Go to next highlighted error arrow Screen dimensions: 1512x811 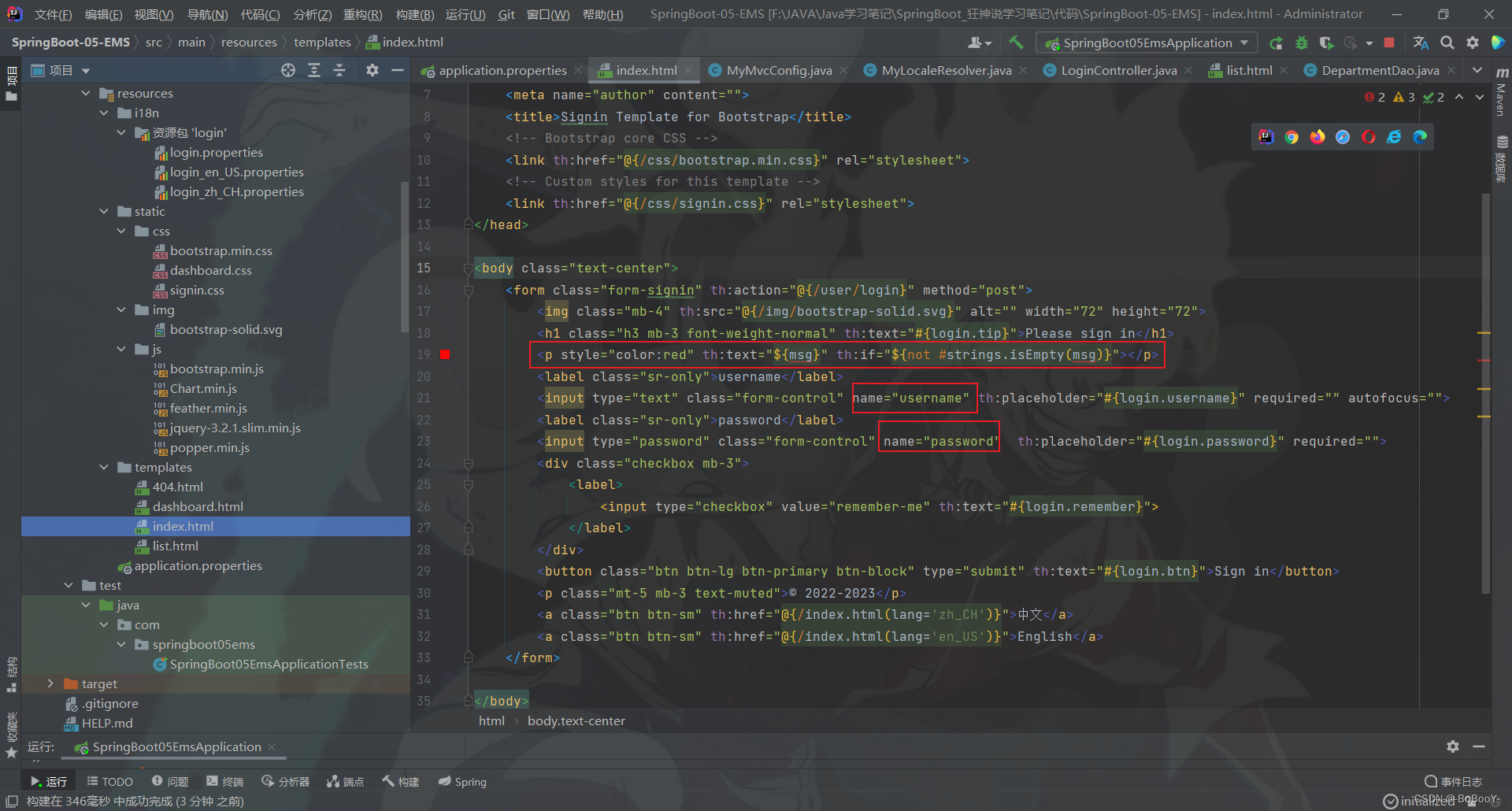click(x=1480, y=97)
